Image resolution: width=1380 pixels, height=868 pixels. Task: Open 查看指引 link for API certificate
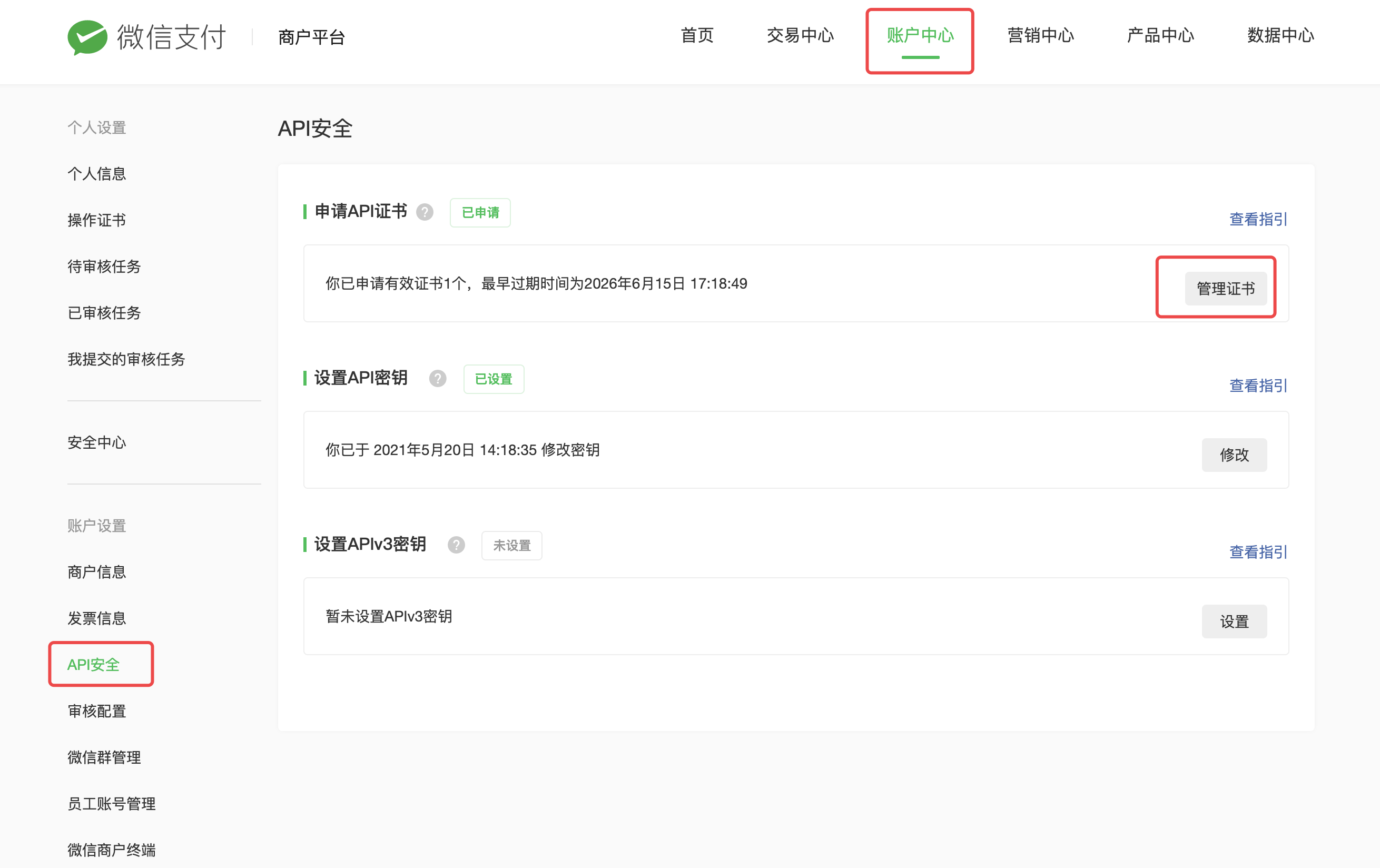(1258, 219)
